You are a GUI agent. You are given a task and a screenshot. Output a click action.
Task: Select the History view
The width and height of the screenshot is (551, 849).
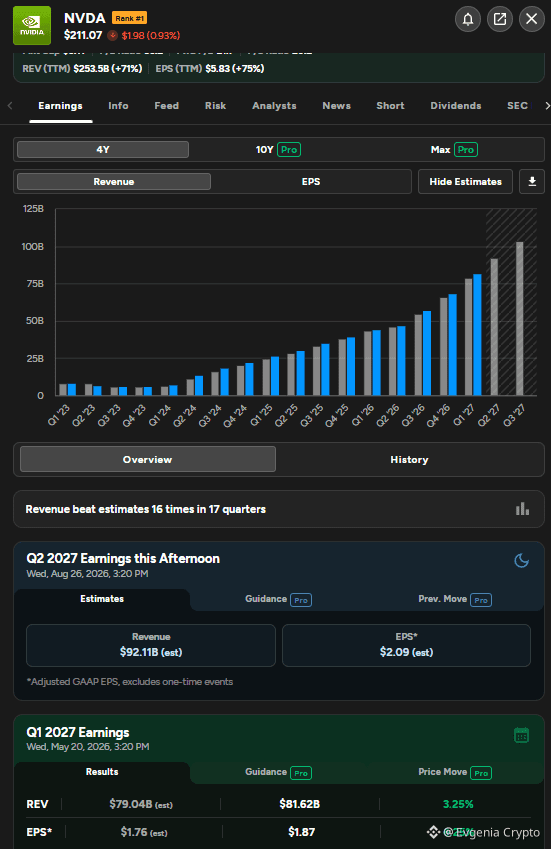tap(409, 459)
